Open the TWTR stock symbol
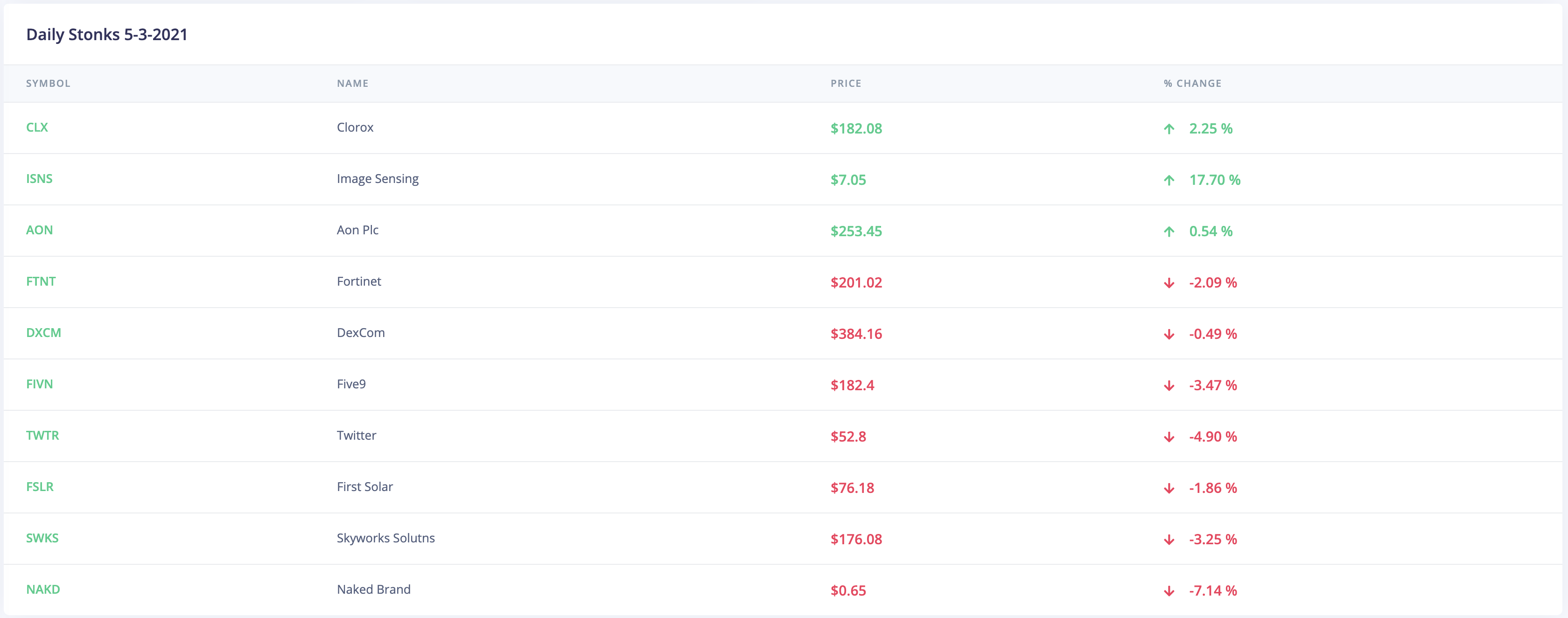1568x618 pixels. click(x=42, y=435)
